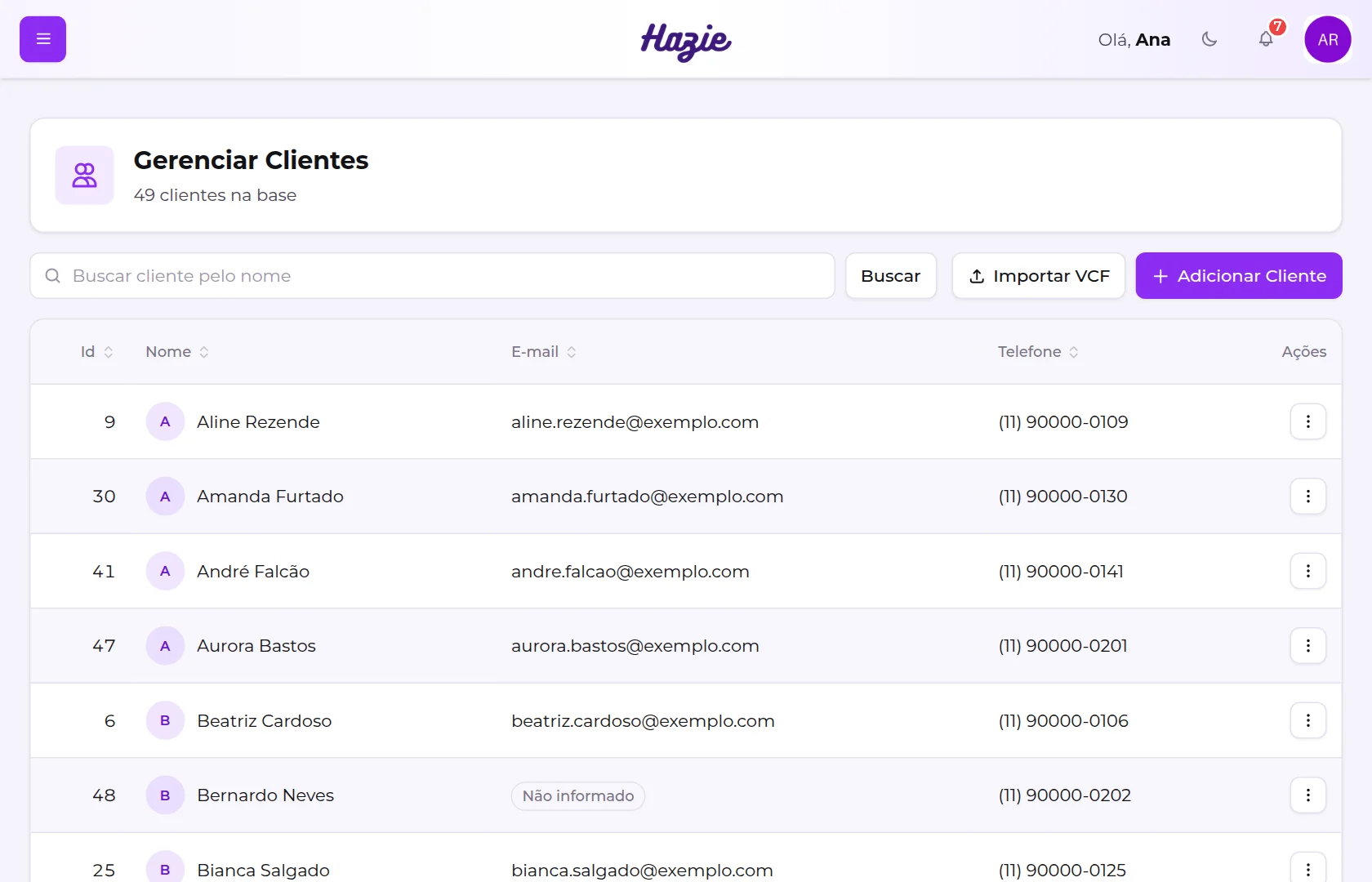Click the Hazie logo
1372x882 pixels.
(686, 41)
